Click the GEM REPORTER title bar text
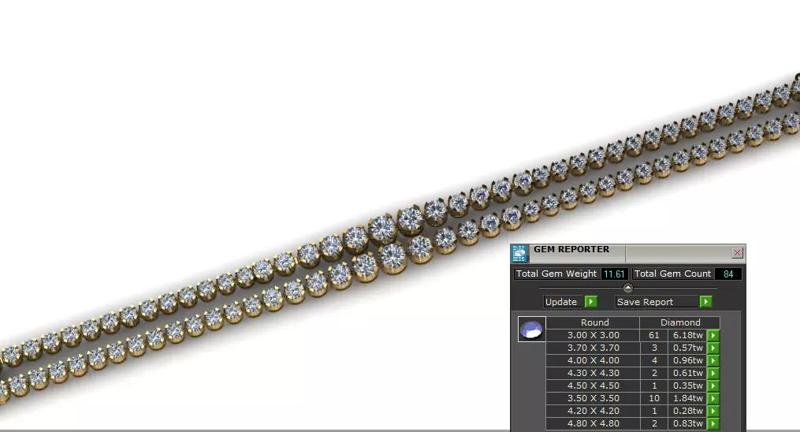 571,249
